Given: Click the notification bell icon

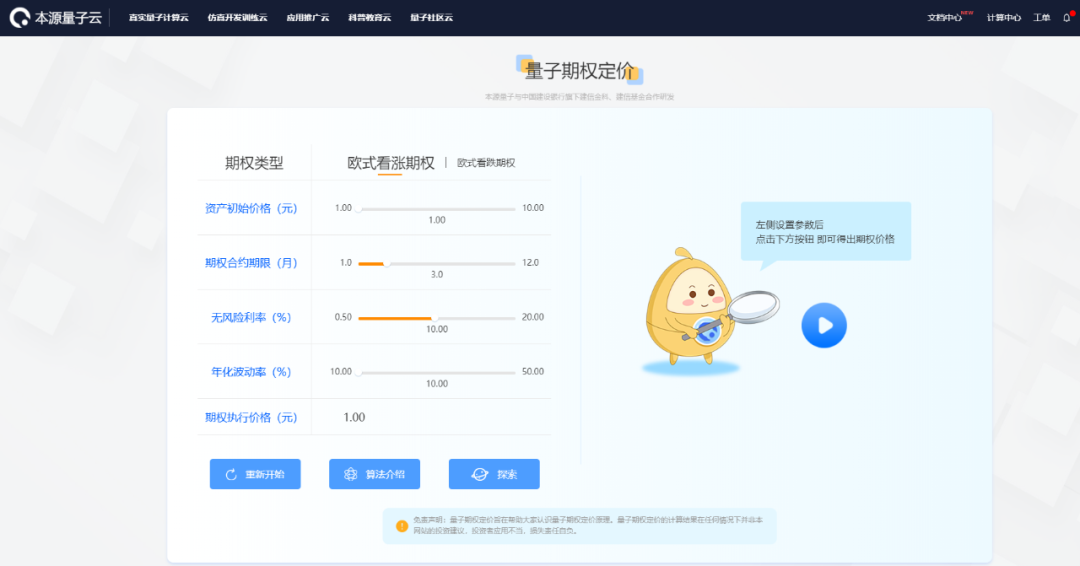Looking at the screenshot, I should (x=1067, y=18).
